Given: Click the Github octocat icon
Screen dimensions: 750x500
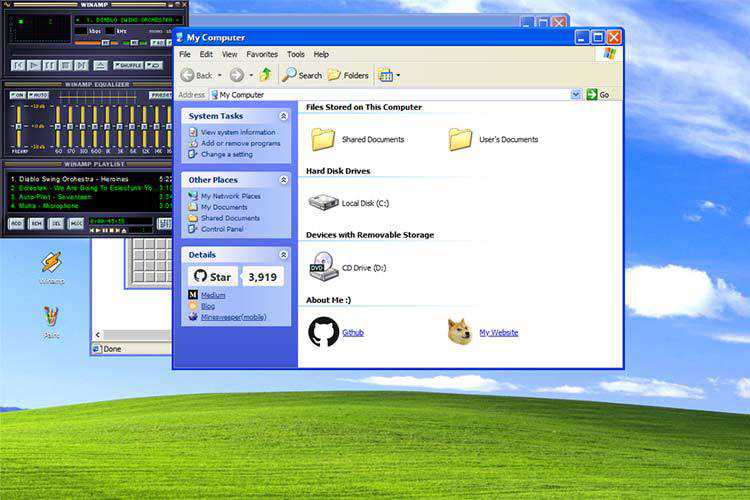Looking at the screenshot, I should (x=323, y=332).
